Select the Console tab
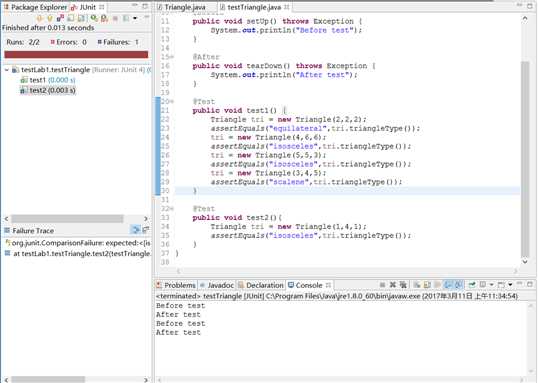The image size is (538, 383). [x=305, y=285]
